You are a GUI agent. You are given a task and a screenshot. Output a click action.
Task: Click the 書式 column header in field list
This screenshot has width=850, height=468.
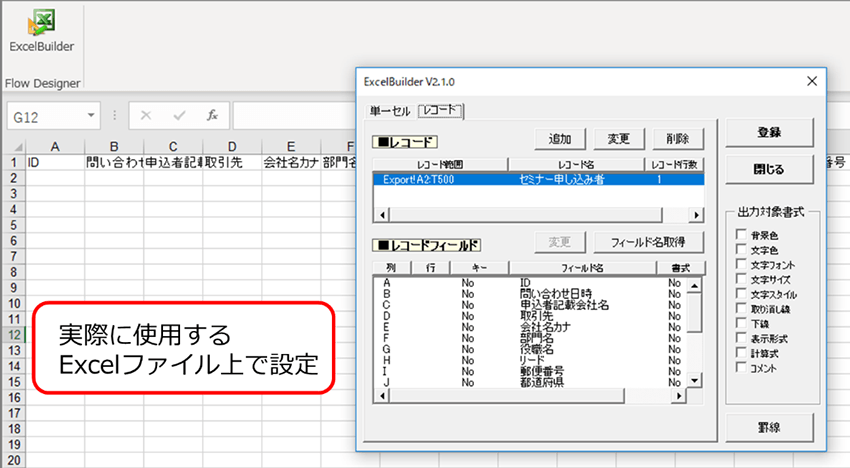680,267
